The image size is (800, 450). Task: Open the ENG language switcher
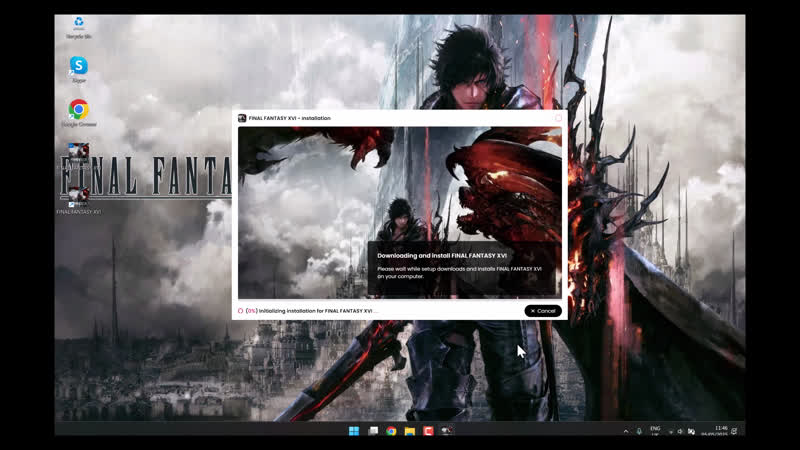tap(655, 431)
